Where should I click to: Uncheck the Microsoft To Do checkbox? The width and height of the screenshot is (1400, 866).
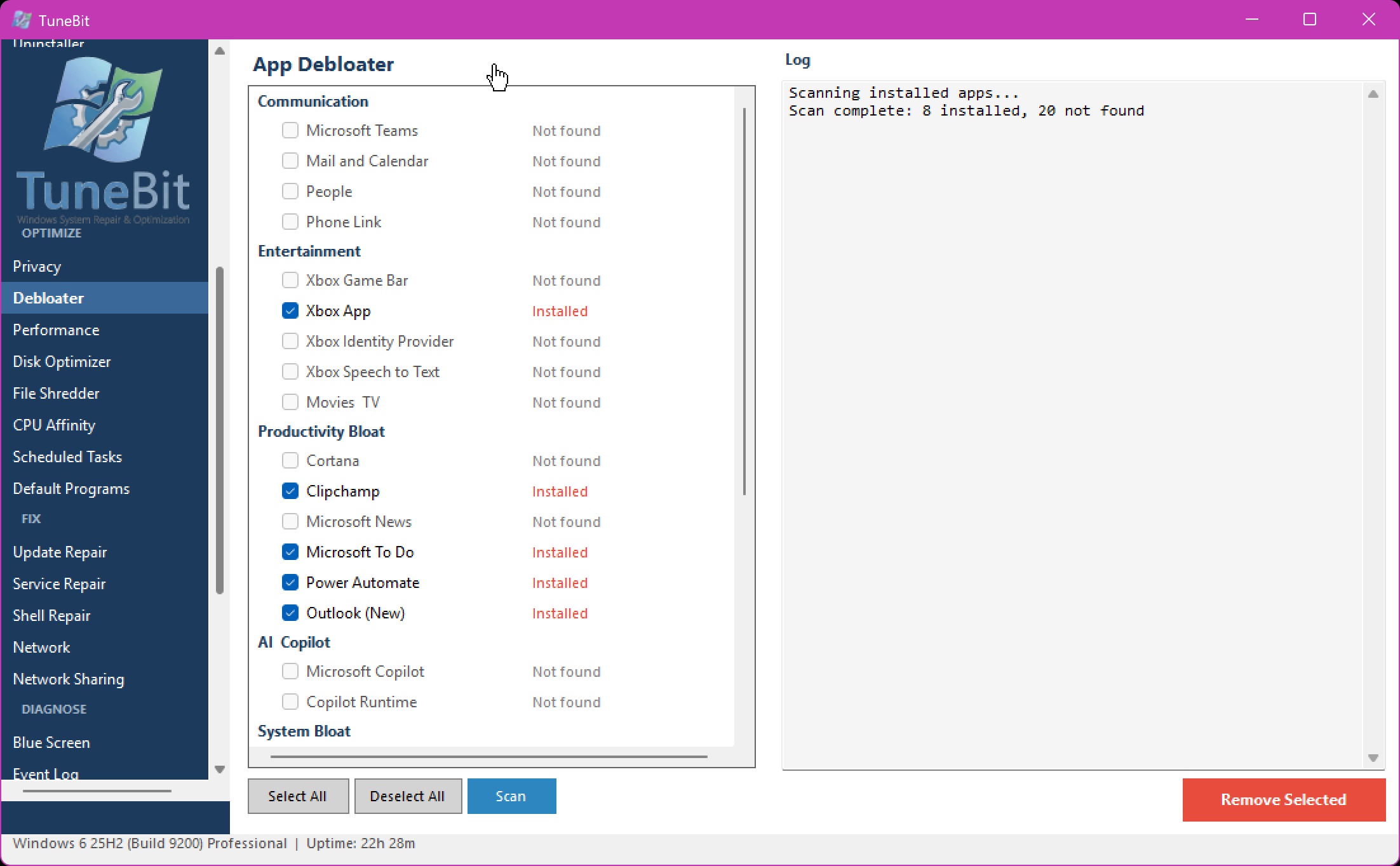[x=290, y=552]
